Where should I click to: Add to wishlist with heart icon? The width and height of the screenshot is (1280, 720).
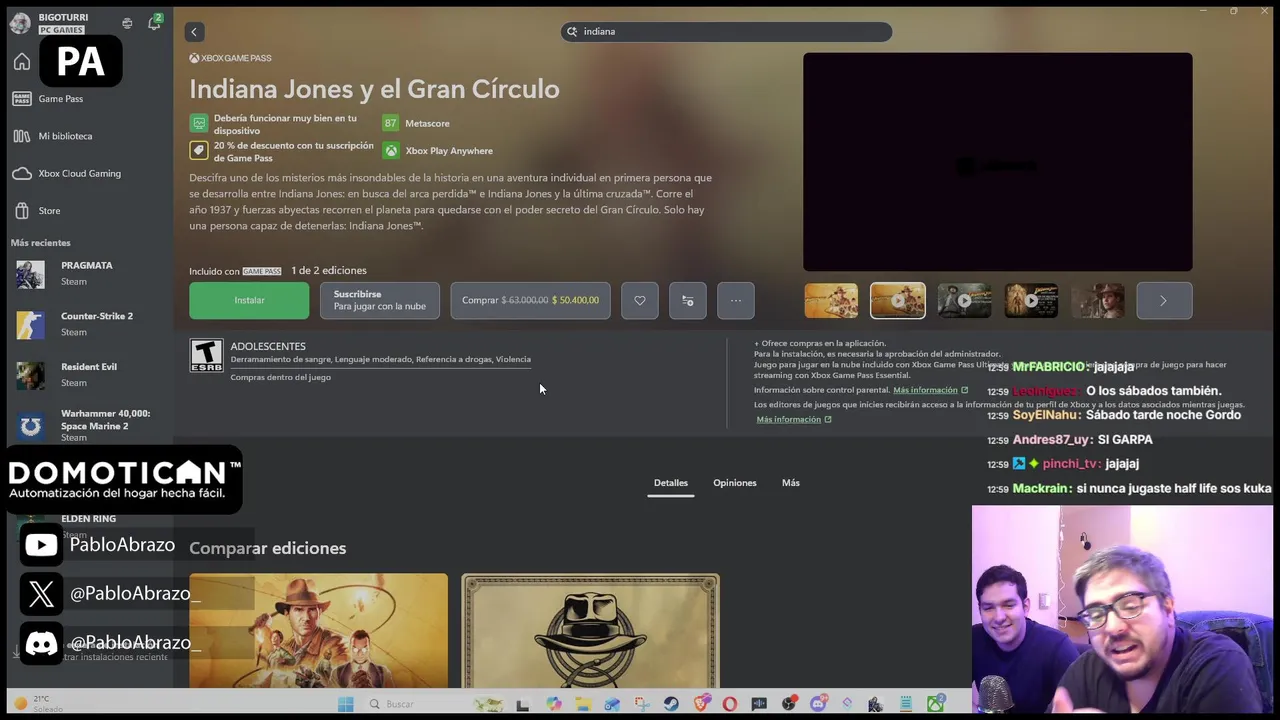pyautogui.click(x=640, y=300)
